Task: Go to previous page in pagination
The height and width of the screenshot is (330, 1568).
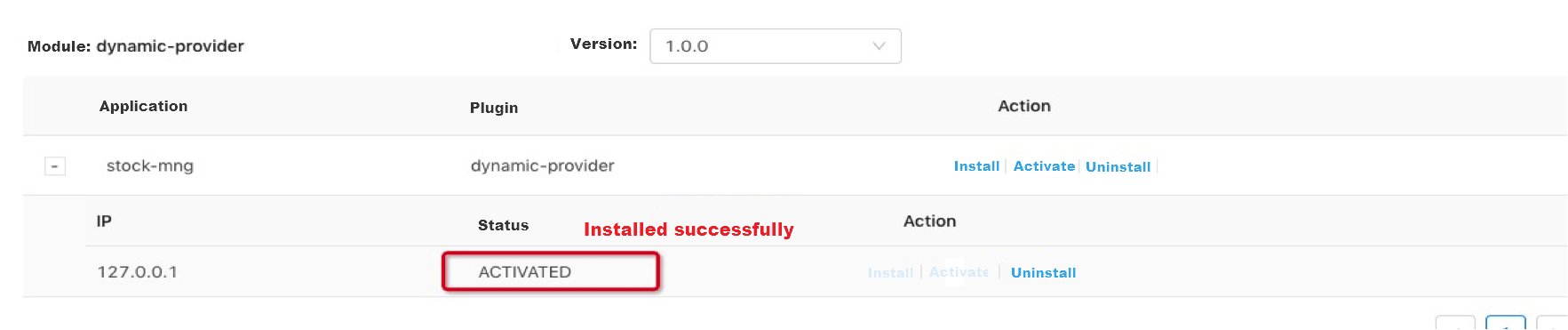Action: pyautogui.click(x=1454, y=323)
